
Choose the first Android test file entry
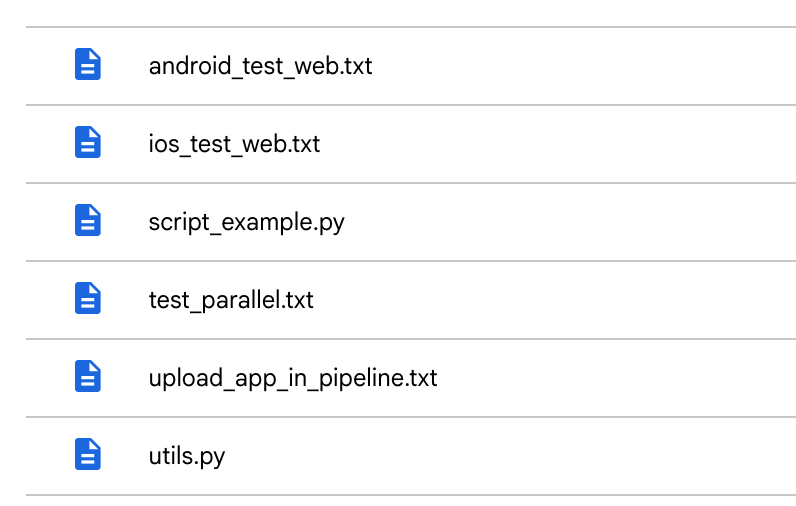coord(260,67)
